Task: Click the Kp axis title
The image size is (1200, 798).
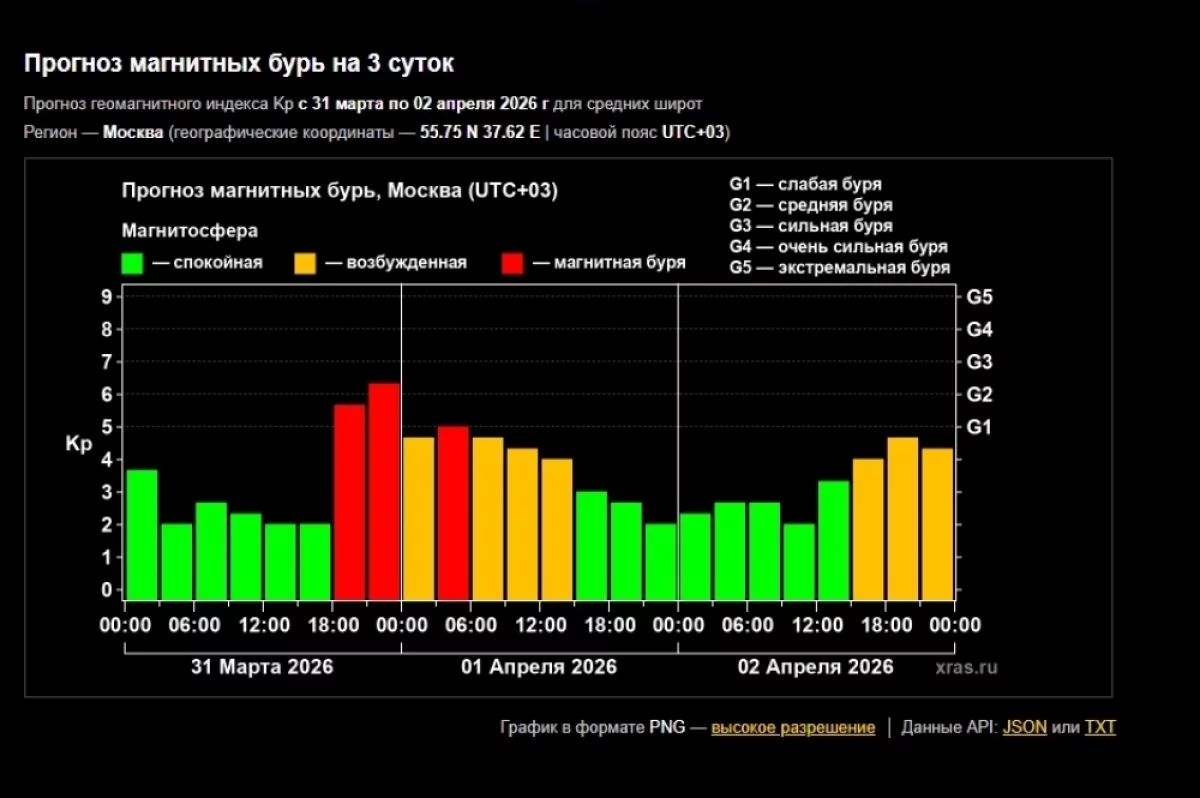Action: [79, 445]
